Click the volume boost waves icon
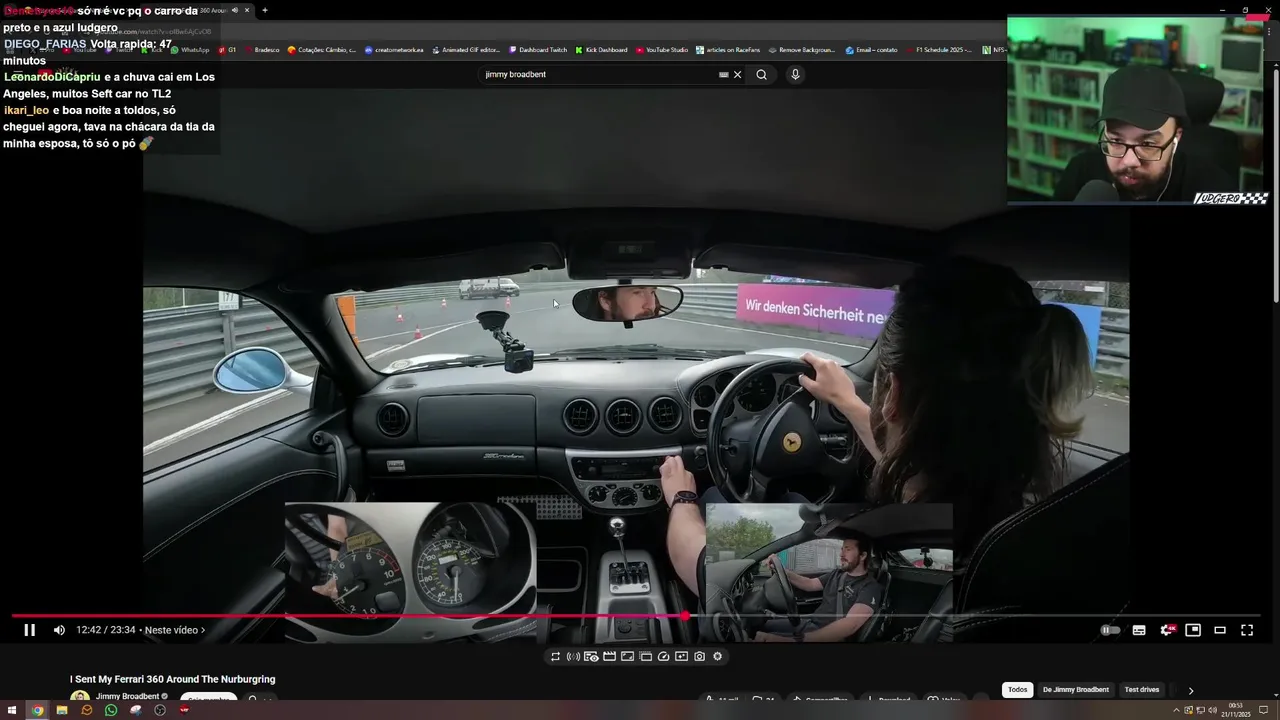This screenshot has width=1280, height=720. pyautogui.click(x=573, y=657)
